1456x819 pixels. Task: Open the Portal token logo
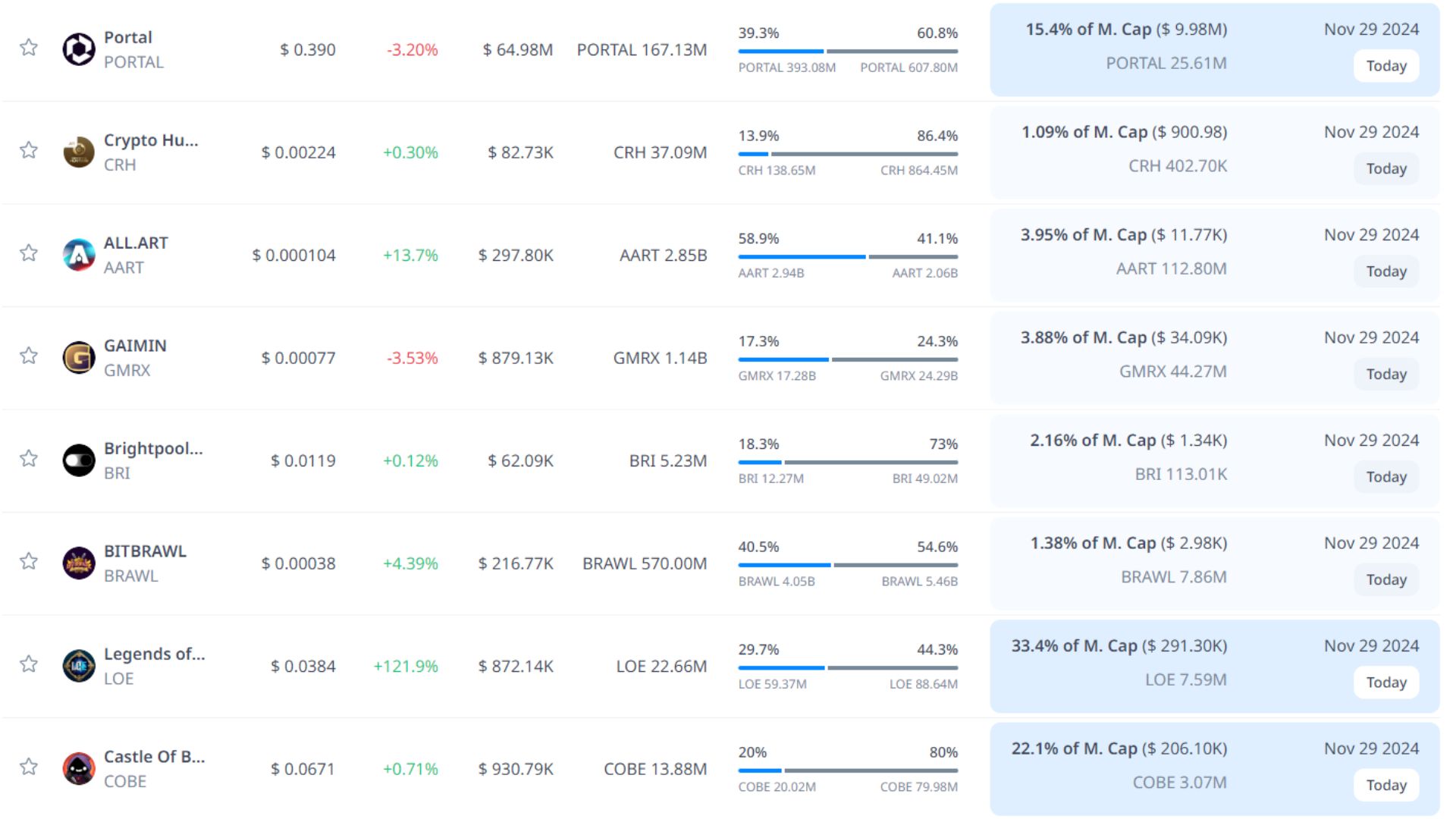pos(79,50)
